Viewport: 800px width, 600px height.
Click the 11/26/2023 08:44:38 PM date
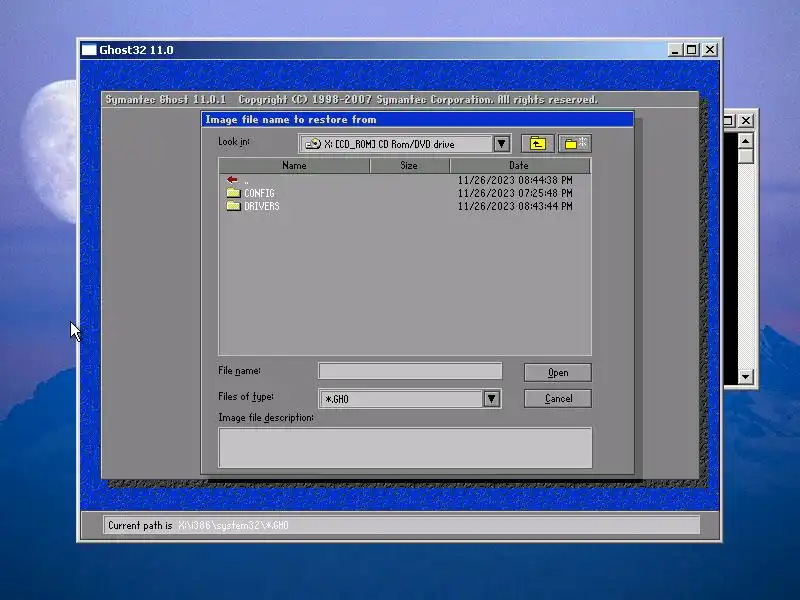[x=515, y=180]
